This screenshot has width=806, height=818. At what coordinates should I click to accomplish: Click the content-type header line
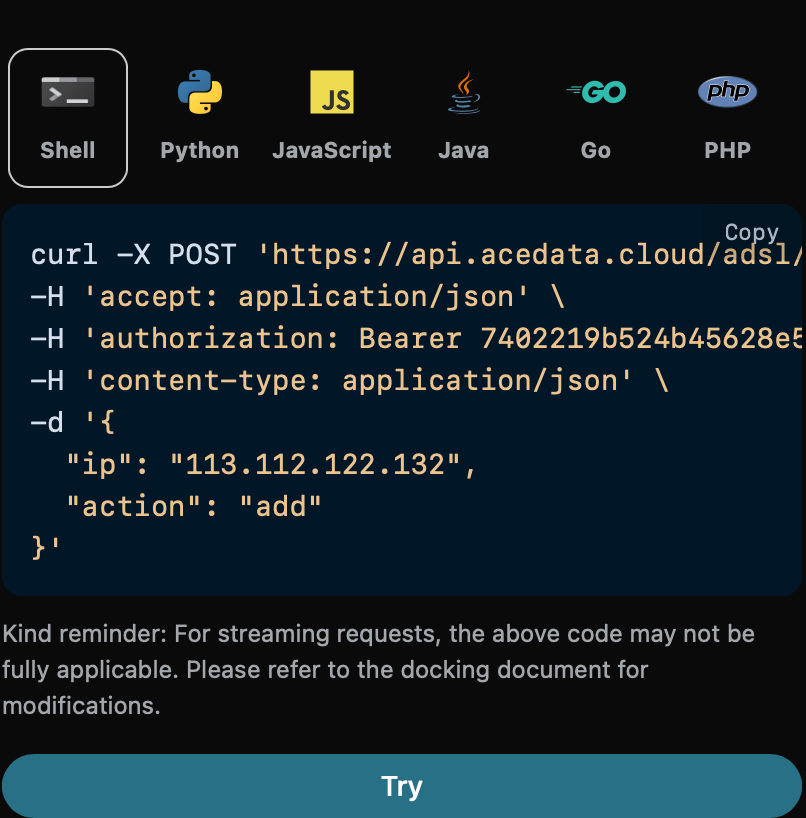350,381
